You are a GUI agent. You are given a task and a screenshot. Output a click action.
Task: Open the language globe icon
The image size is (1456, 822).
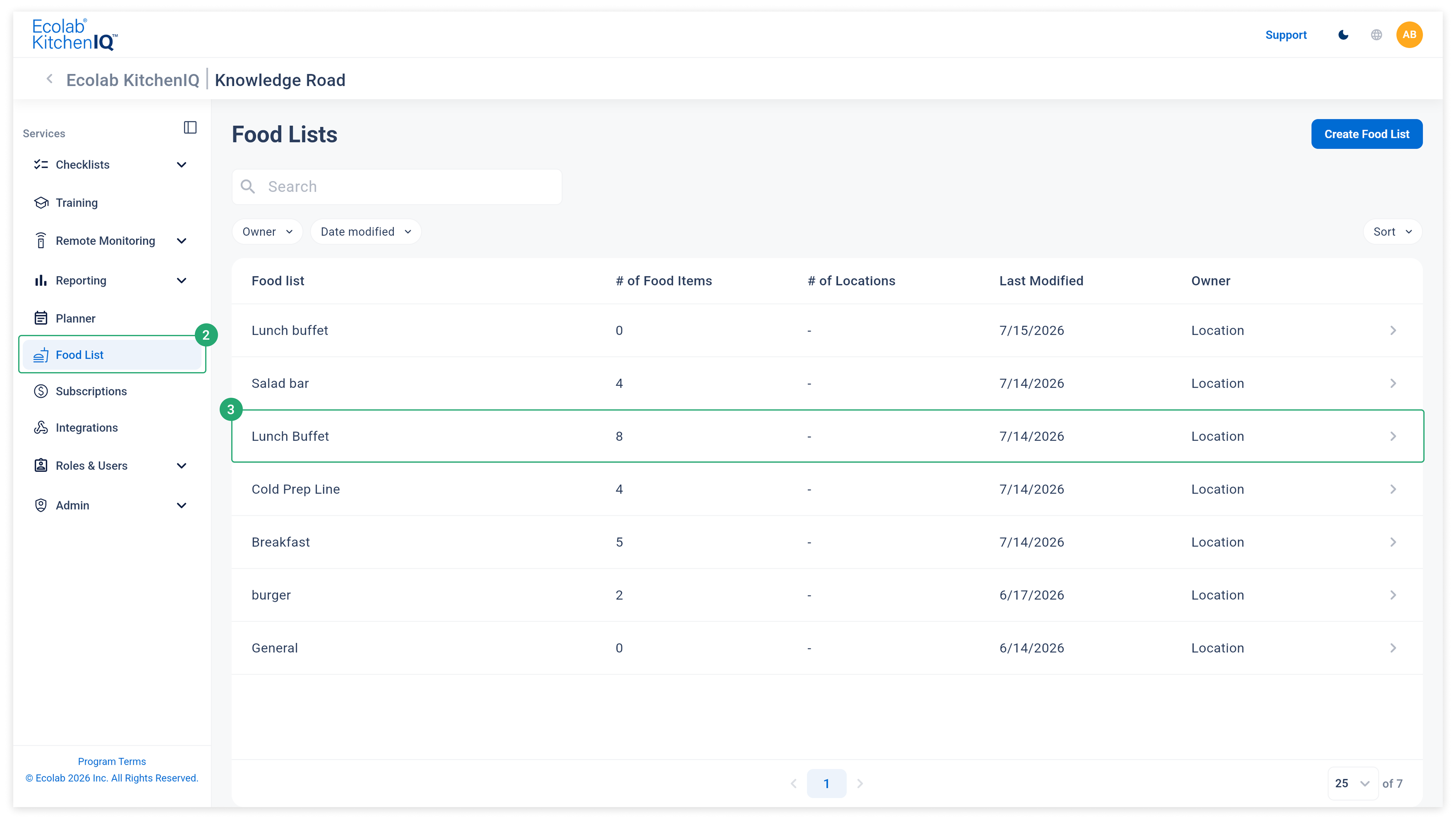[1376, 35]
